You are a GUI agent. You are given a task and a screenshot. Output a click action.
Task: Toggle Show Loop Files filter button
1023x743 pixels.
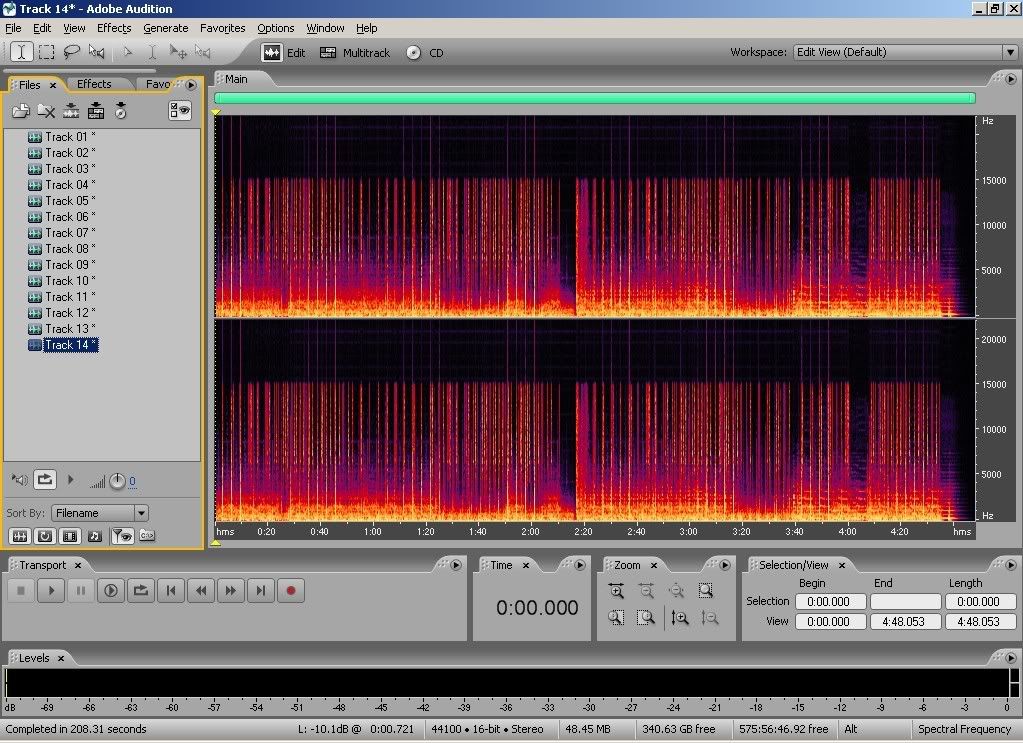click(45, 536)
